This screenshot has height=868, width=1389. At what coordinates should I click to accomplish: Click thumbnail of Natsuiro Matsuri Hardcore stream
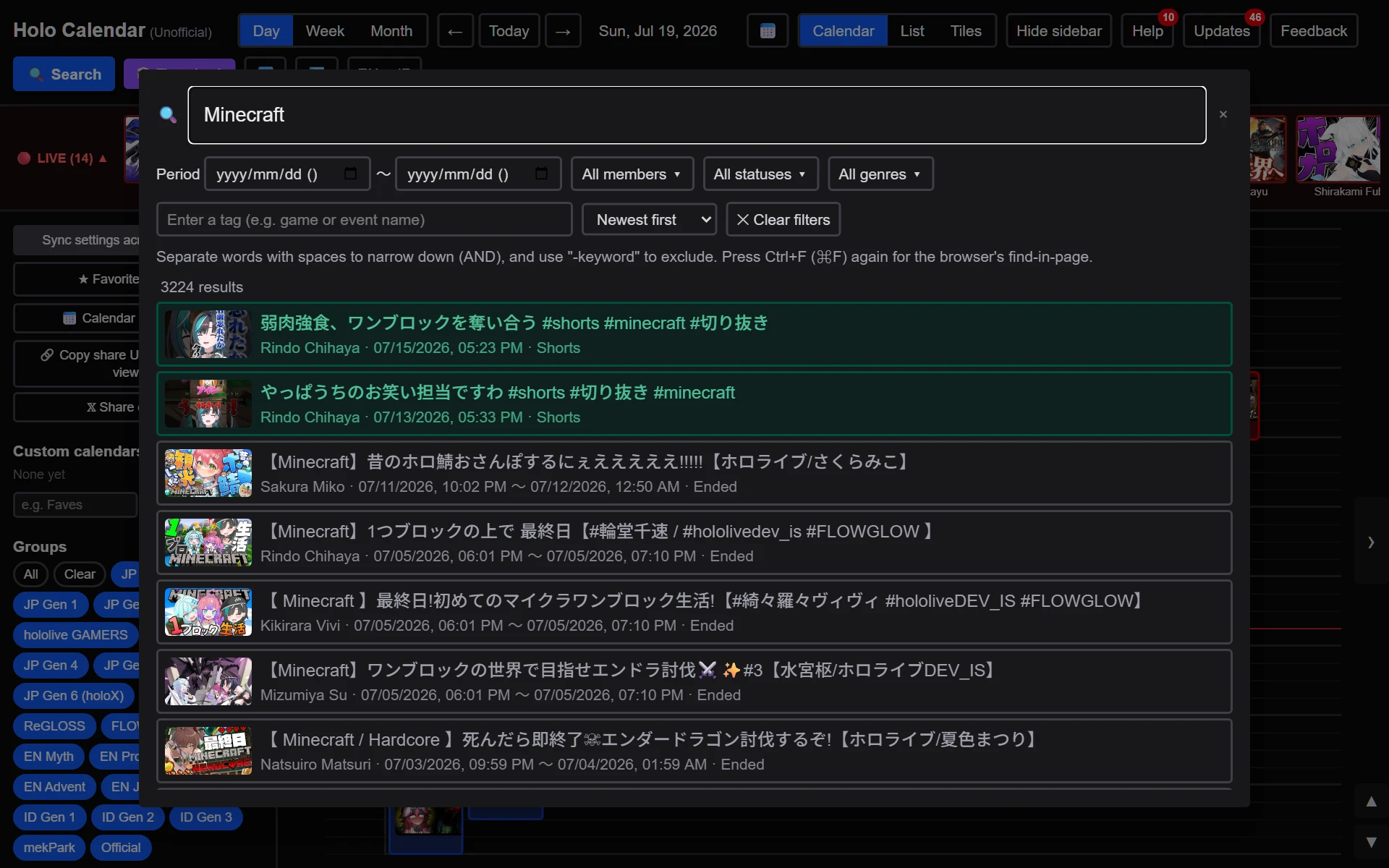tap(208, 751)
